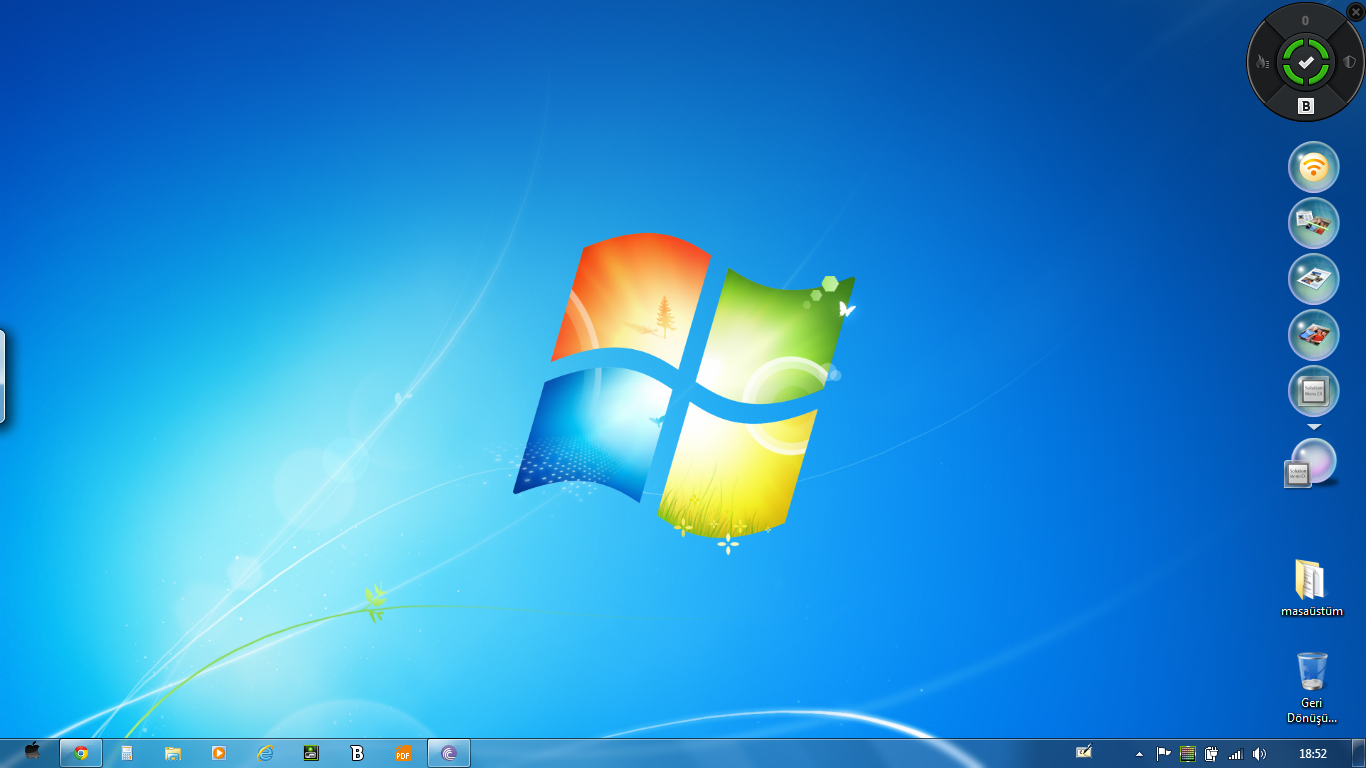The width and height of the screenshot is (1366, 768).
Task: Open the Bitdefender B taskbar icon
Action: tap(357, 753)
